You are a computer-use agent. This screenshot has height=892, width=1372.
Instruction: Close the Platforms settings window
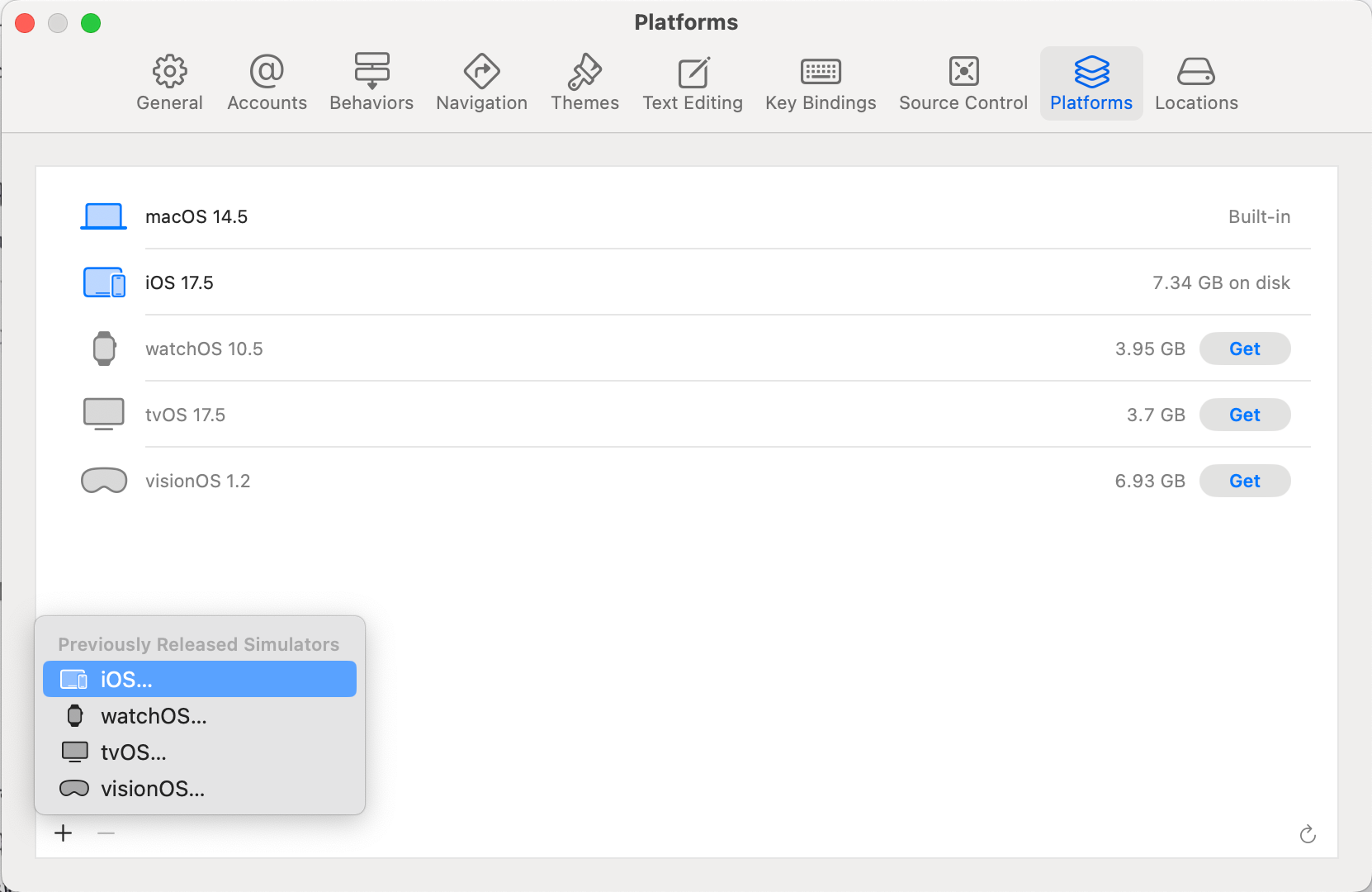pos(25,23)
